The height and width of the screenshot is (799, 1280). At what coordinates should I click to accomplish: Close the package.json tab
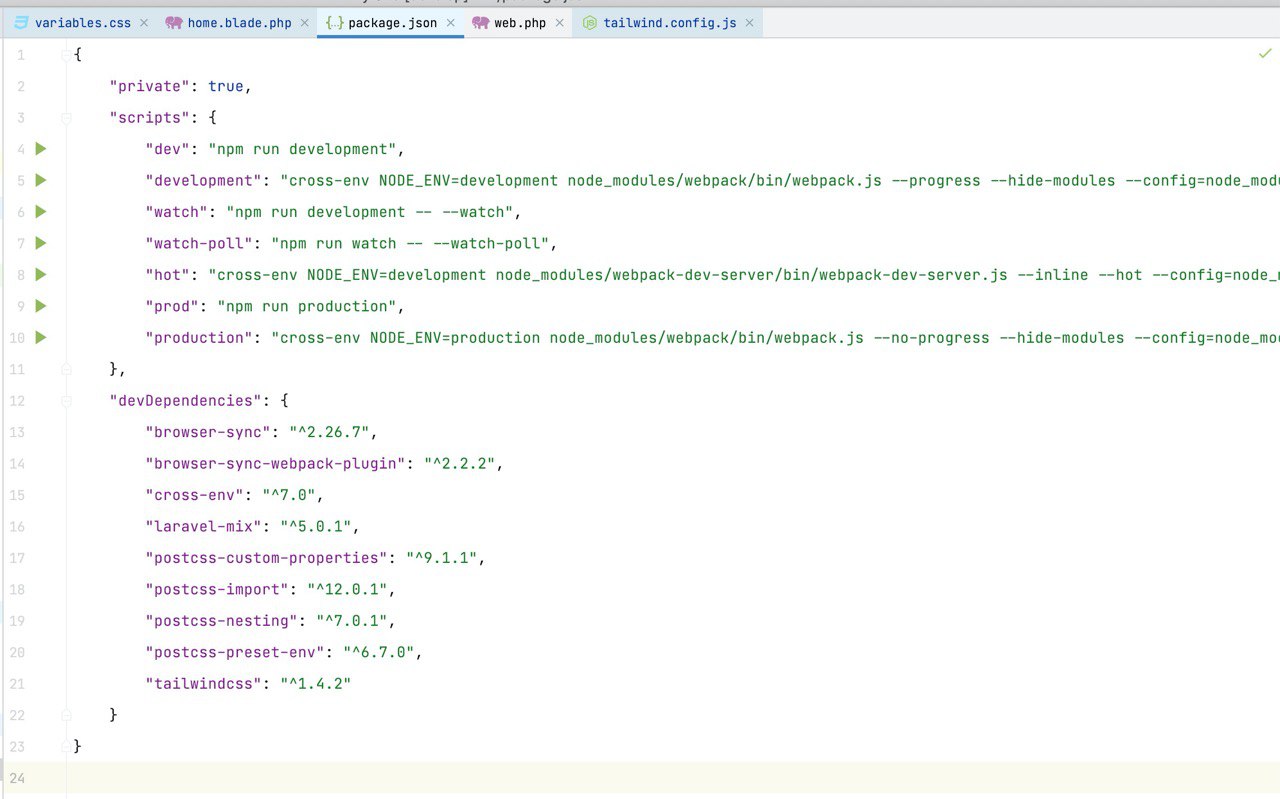[x=450, y=22]
